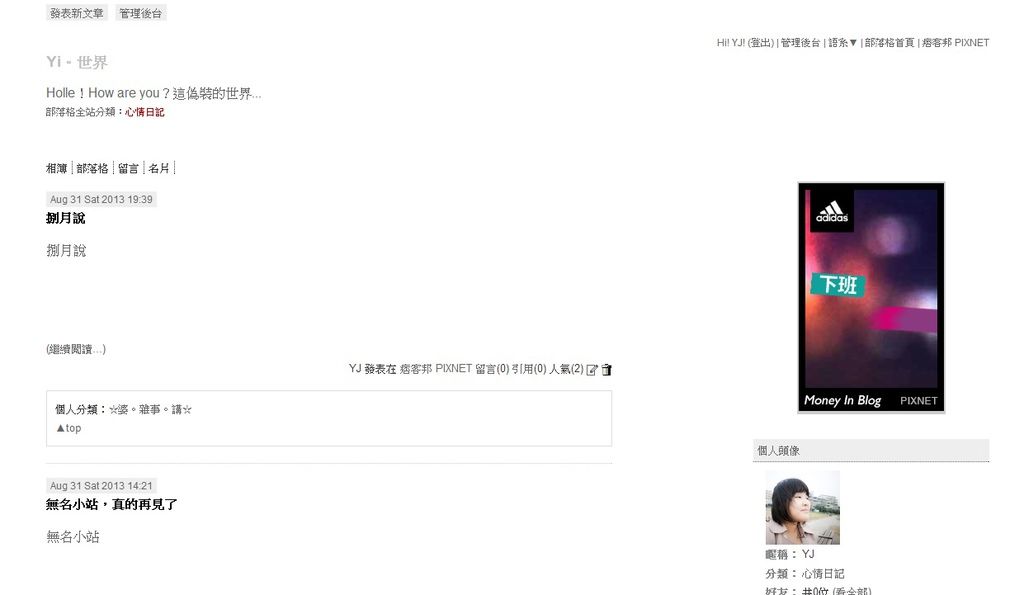The width and height of the screenshot is (1024, 595).
Task: Open the 語系 language dropdown
Action: point(842,42)
